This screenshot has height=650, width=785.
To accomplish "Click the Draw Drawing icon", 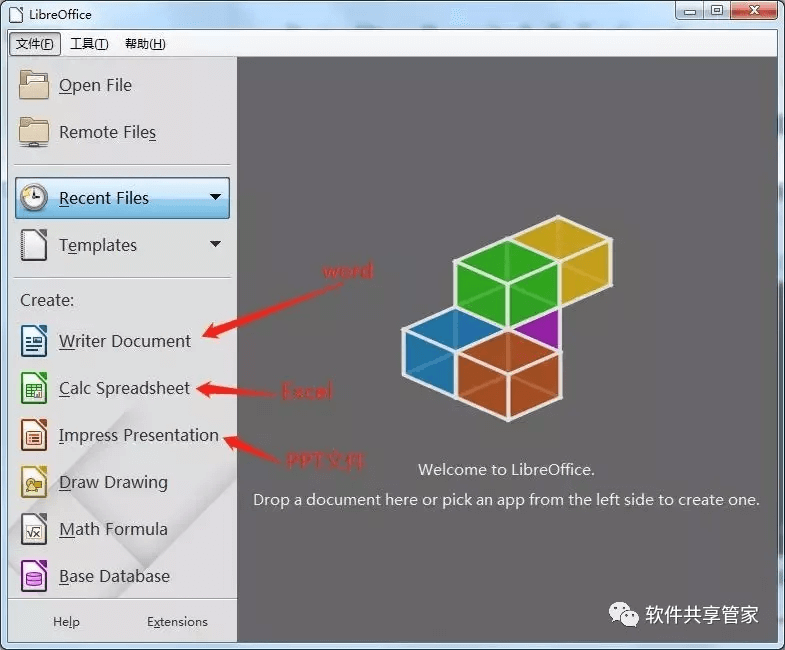I will click(x=34, y=482).
